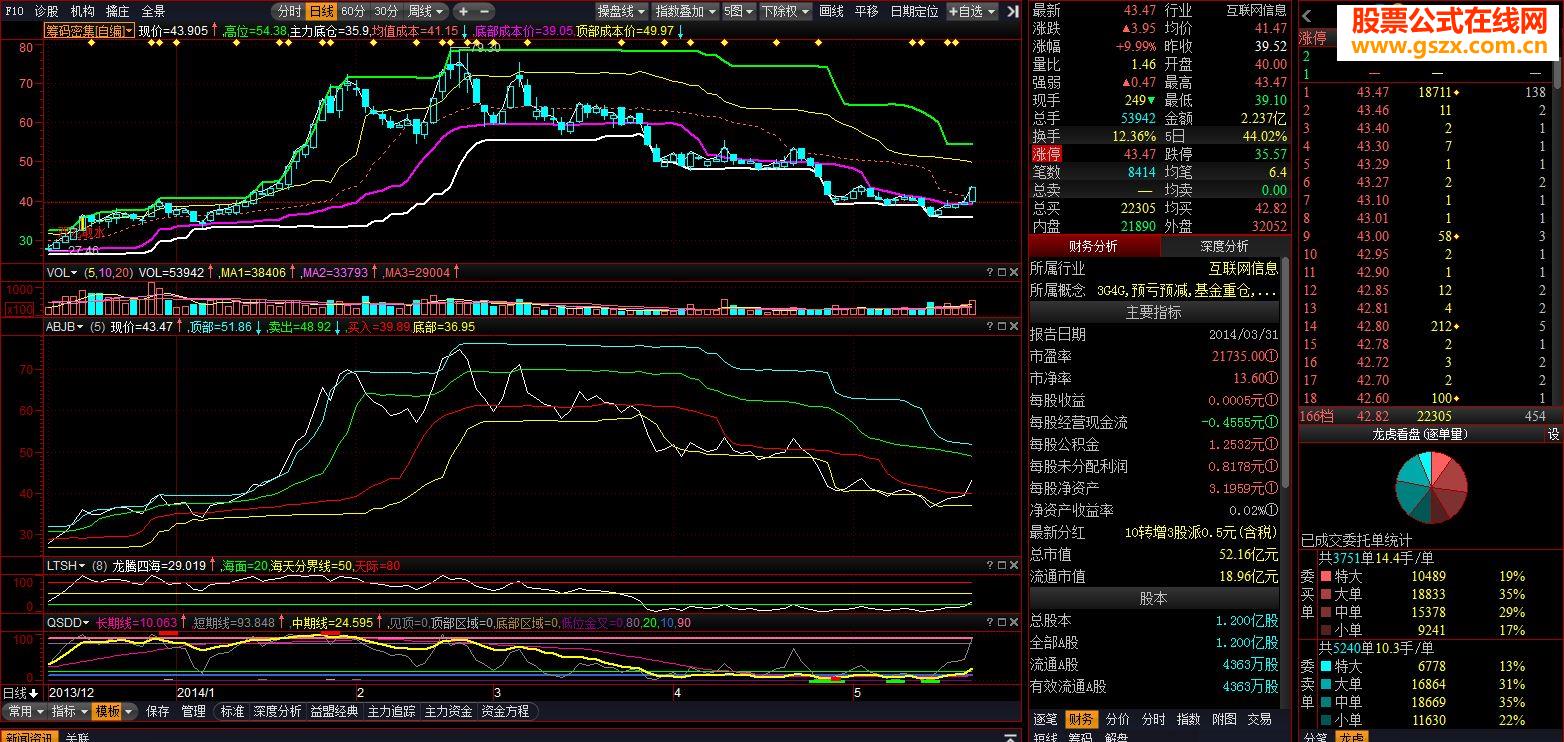Click the 资金方程 template button

point(505,712)
